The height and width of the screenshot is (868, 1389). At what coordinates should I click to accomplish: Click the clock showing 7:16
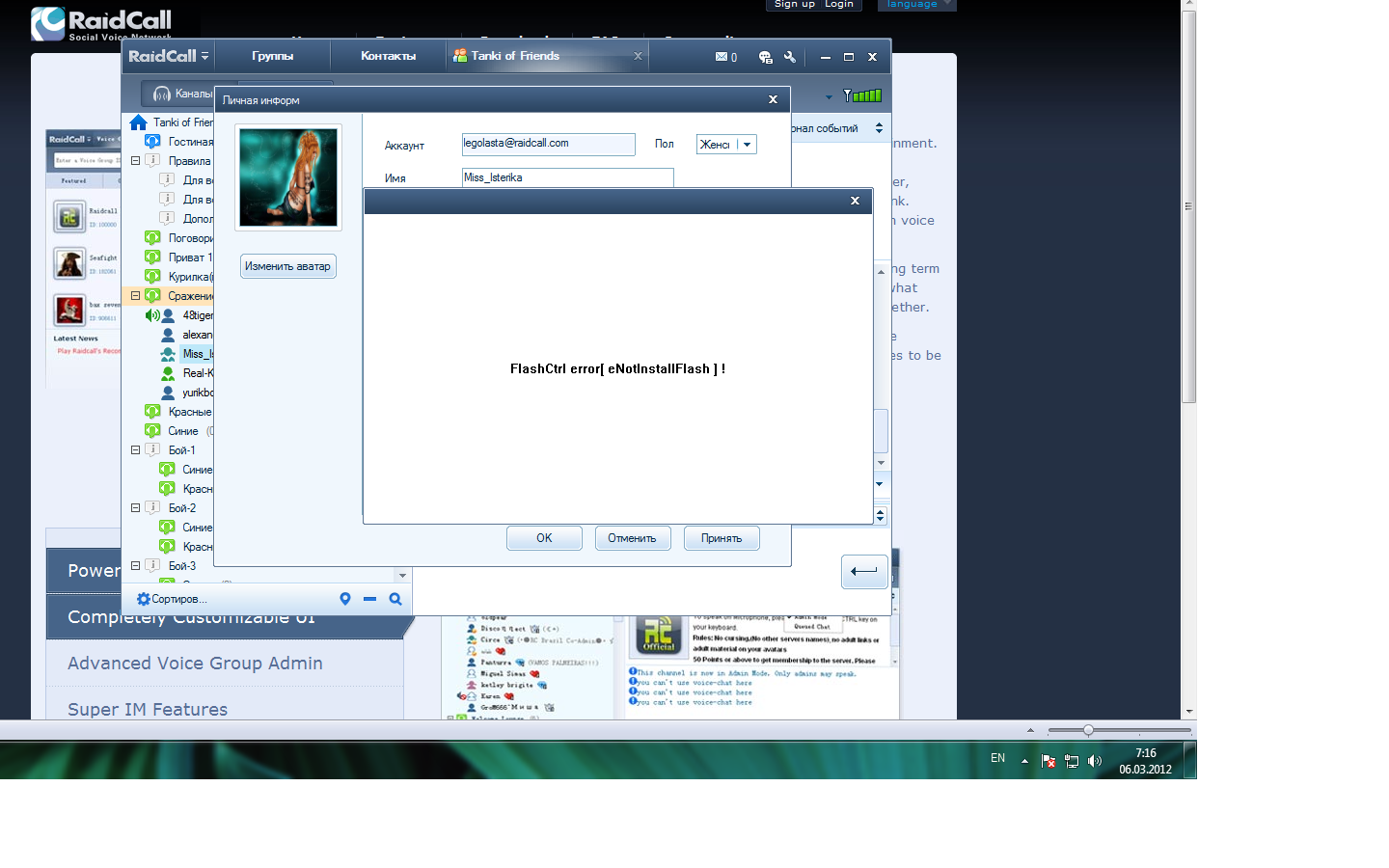[1145, 753]
